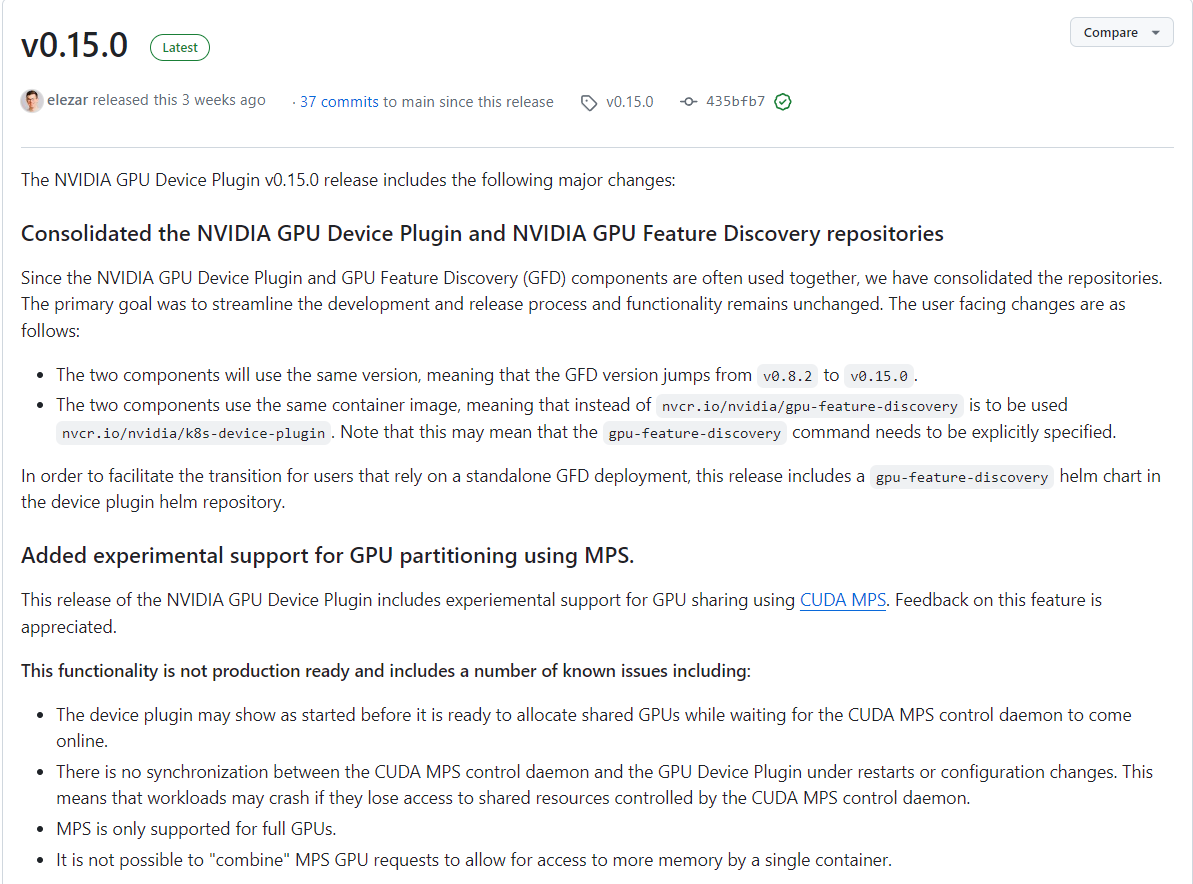Screen dimensions: 1193x884
Task: View the 37 commits since release
Action: tap(339, 102)
